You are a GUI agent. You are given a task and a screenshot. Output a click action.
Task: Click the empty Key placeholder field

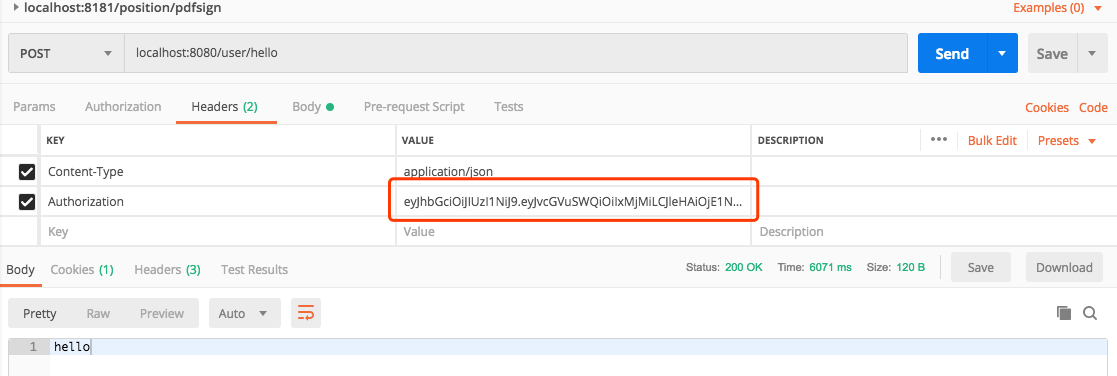(218, 231)
